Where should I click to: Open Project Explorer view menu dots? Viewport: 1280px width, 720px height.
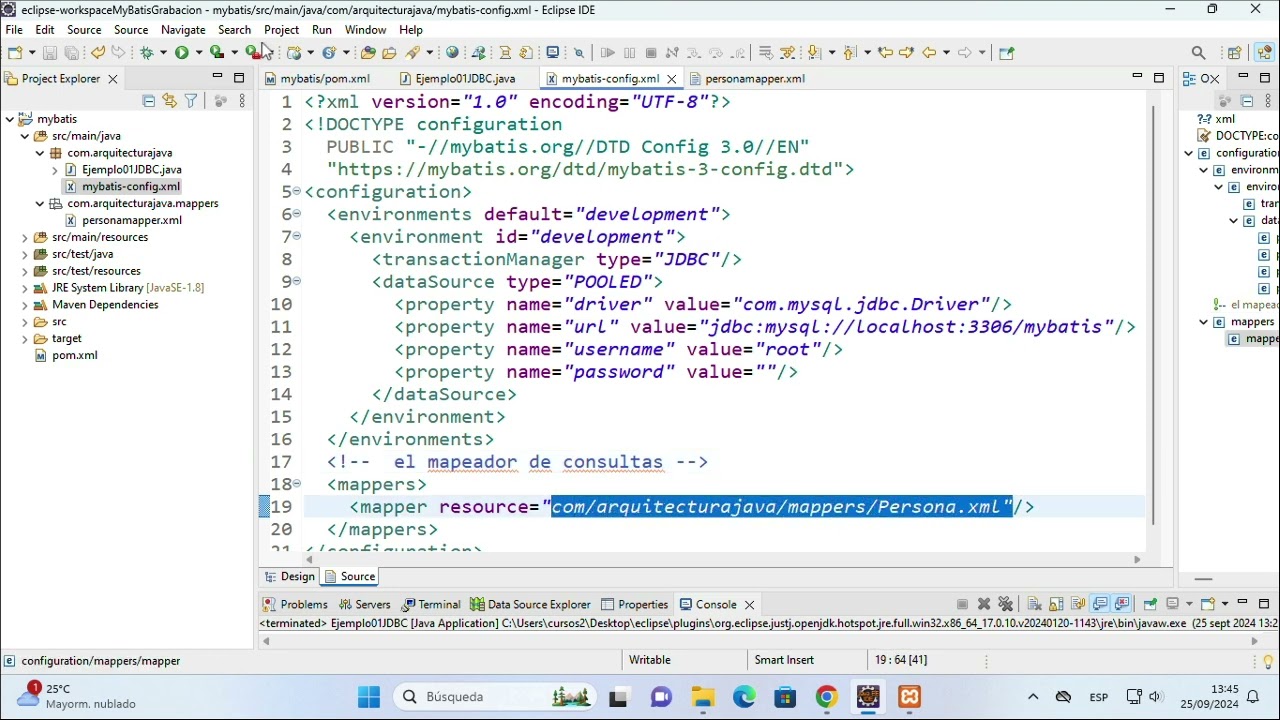click(x=241, y=101)
